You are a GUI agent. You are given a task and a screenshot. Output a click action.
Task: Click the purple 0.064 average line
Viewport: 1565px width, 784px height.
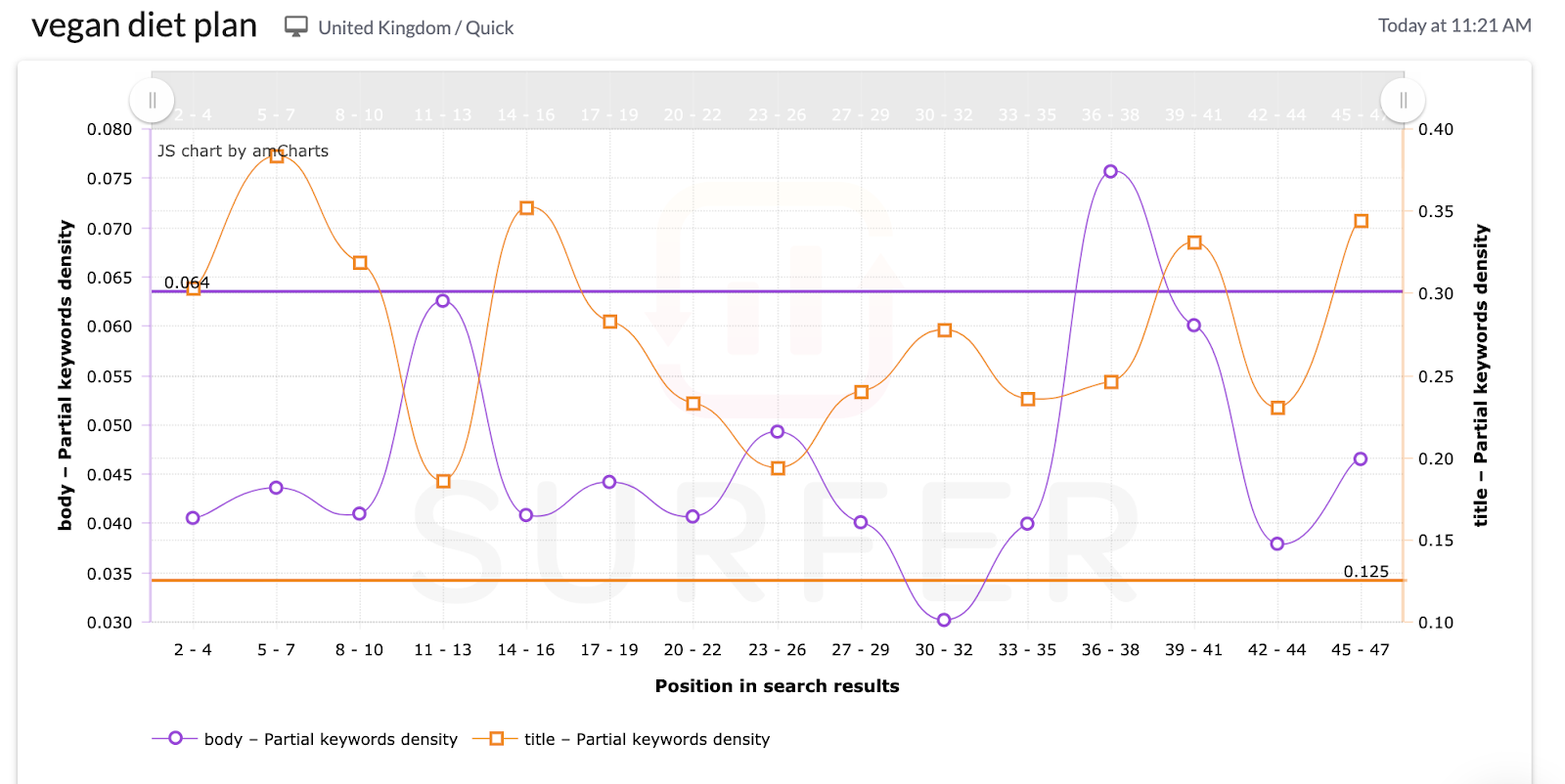685,290
